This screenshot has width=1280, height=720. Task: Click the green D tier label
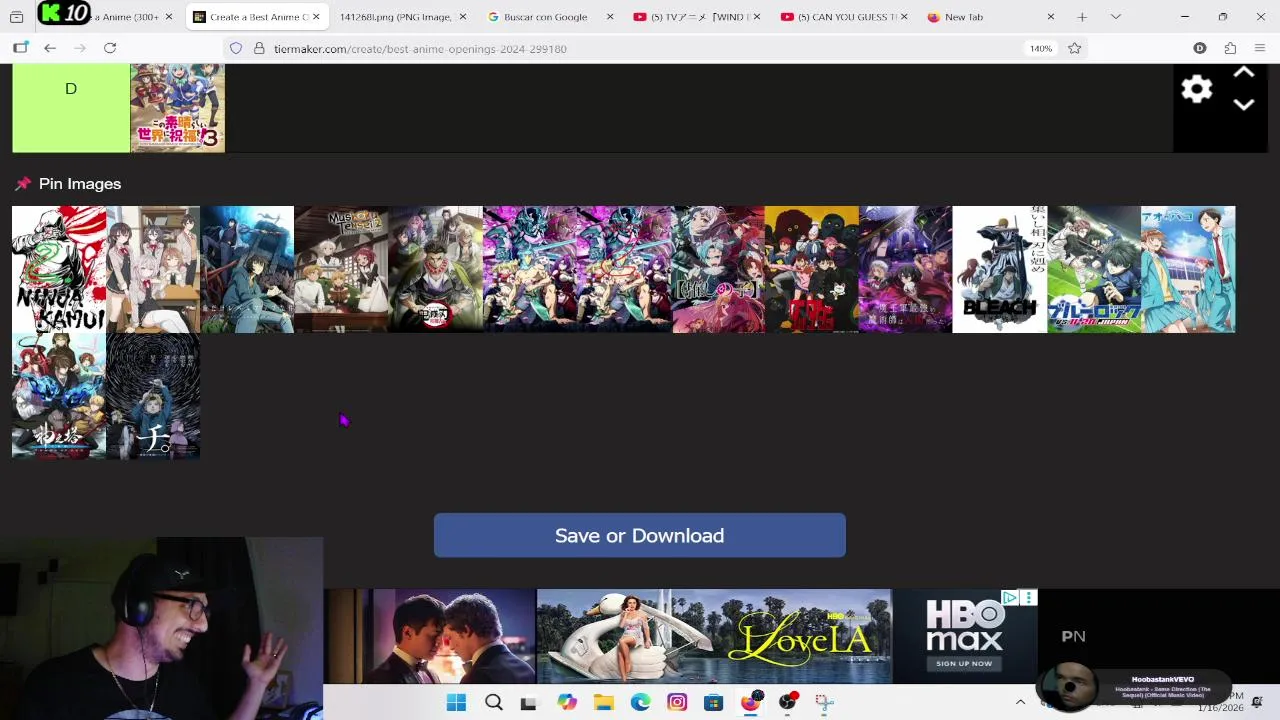(71, 108)
